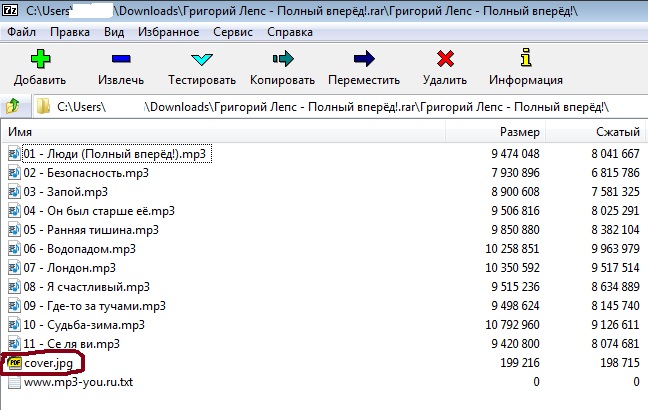
Task: Click the Move (Переместить) arrow icon
Action: [x=364, y=60]
